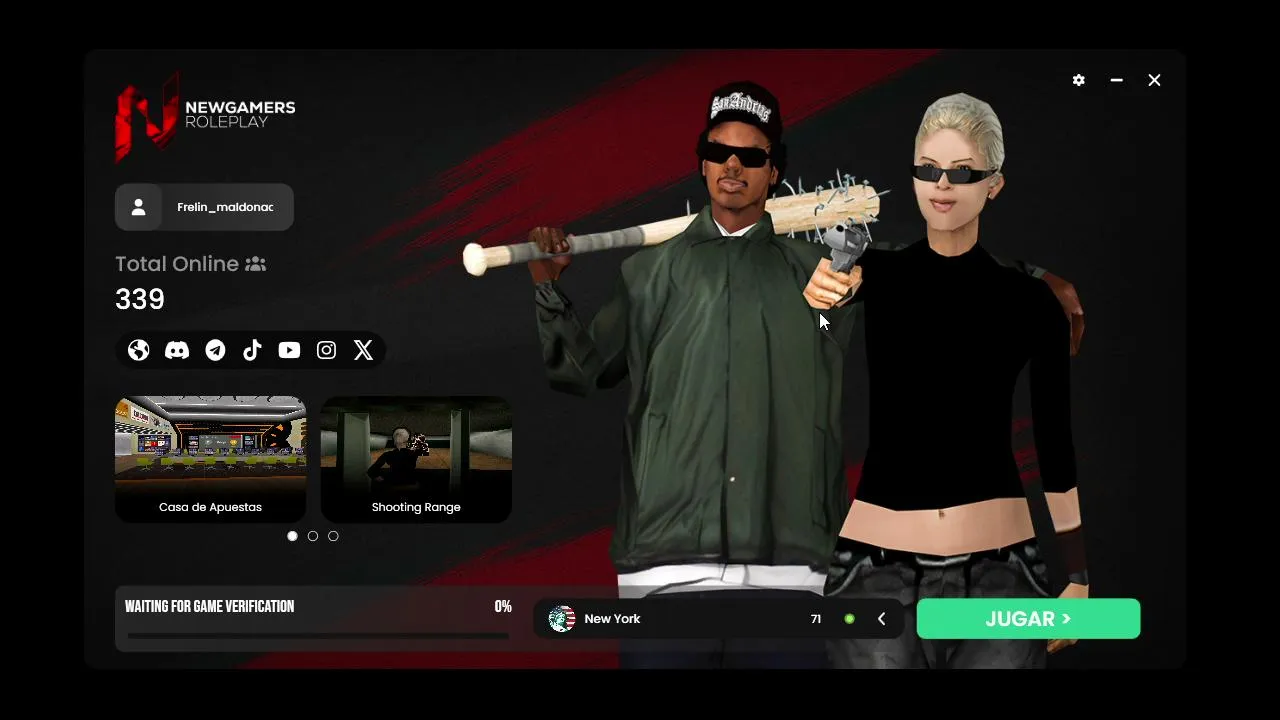Open the YouTube channel icon
The image size is (1280, 720).
click(x=289, y=350)
